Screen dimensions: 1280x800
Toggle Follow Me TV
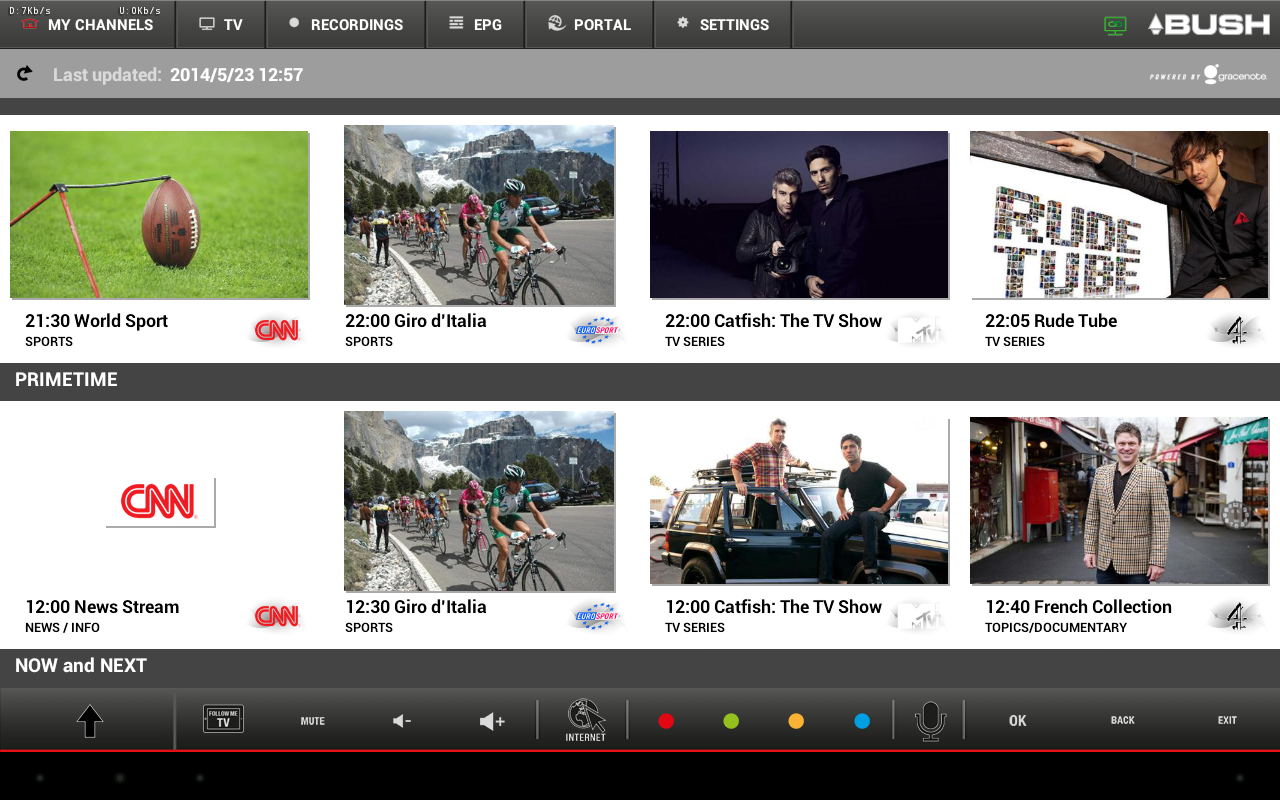pos(223,719)
